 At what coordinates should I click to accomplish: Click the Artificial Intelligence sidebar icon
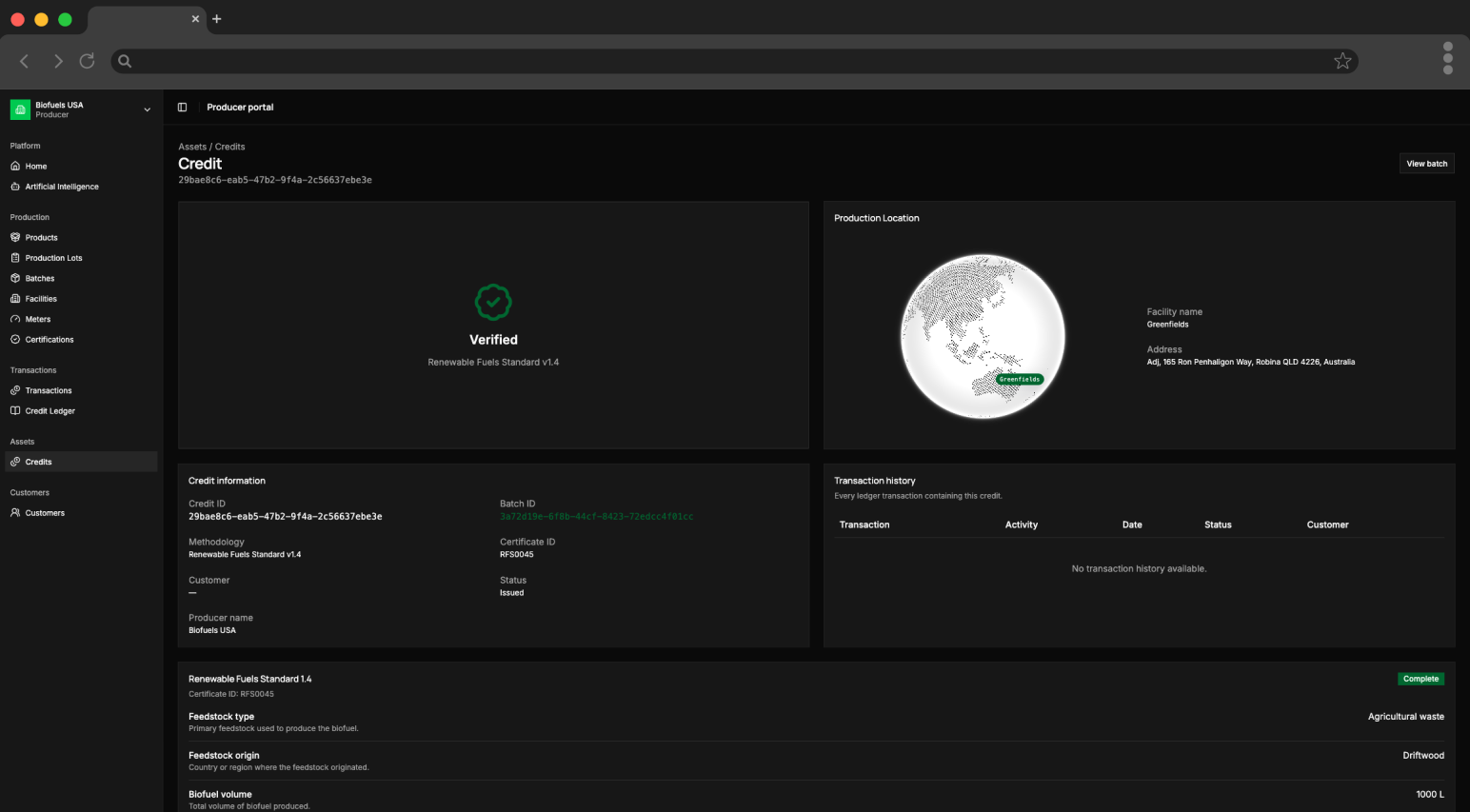coord(15,187)
